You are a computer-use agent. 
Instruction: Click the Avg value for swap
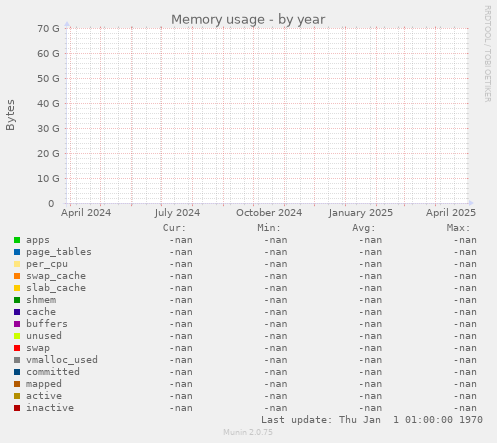pyautogui.click(x=370, y=348)
